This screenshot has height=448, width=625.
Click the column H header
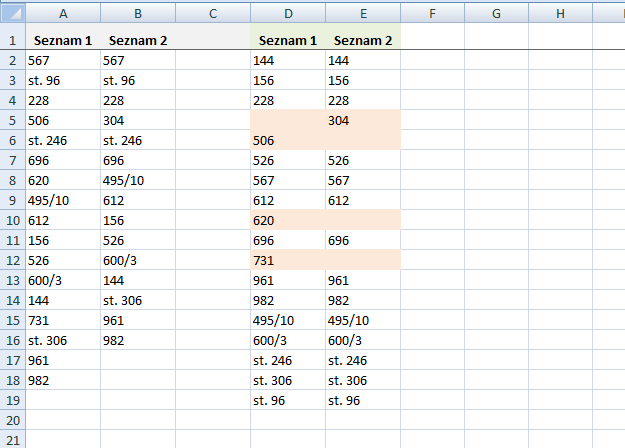[x=559, y=14]
